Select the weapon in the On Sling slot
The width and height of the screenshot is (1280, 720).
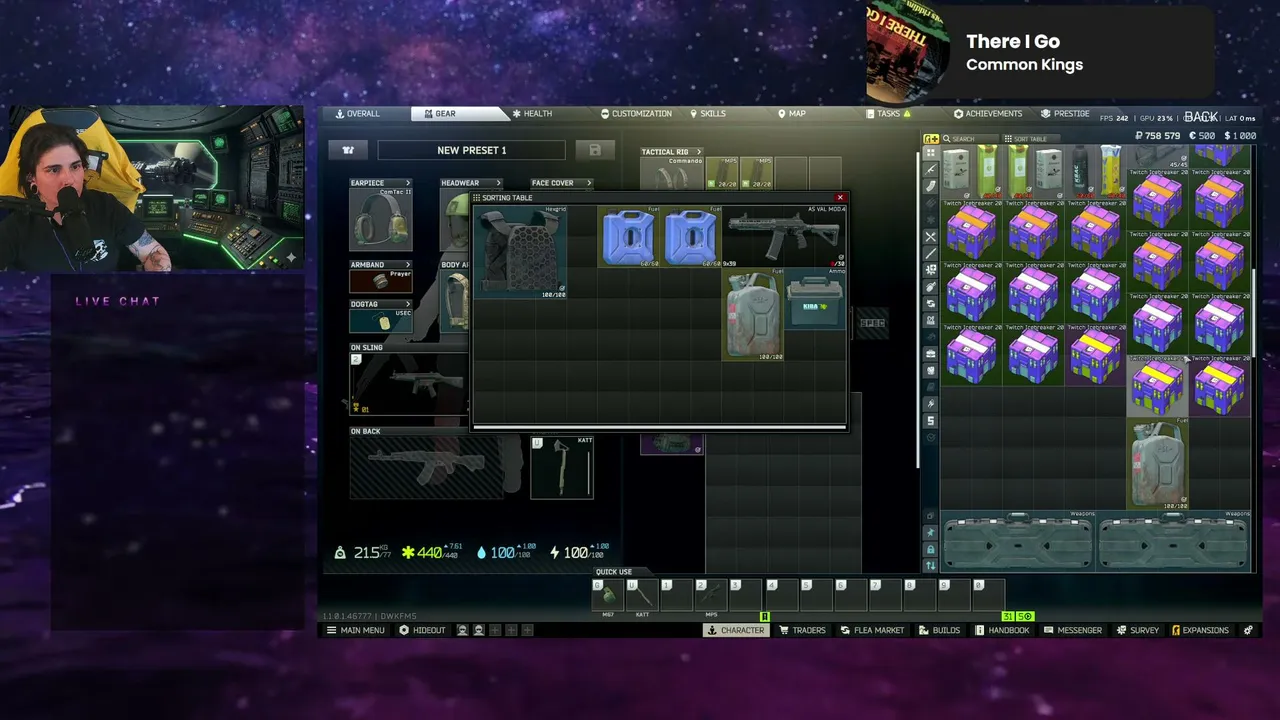408,383
